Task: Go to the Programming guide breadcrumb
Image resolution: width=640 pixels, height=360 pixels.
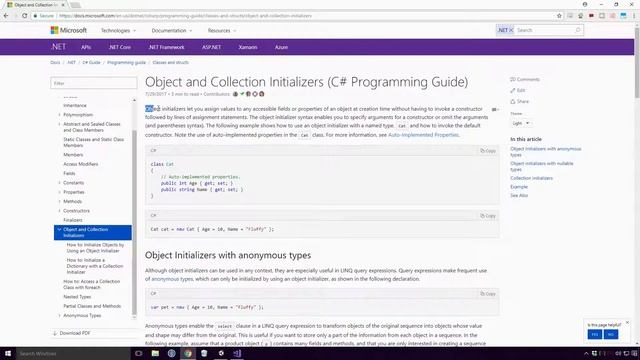Action: pyautogui.click(x=126, y=62)
